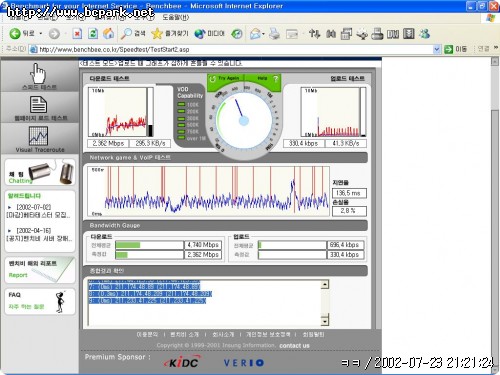The width and height of the screenshot is (500, 375).
Task: Click the Stop loading icon
Action: click(77, 33)
